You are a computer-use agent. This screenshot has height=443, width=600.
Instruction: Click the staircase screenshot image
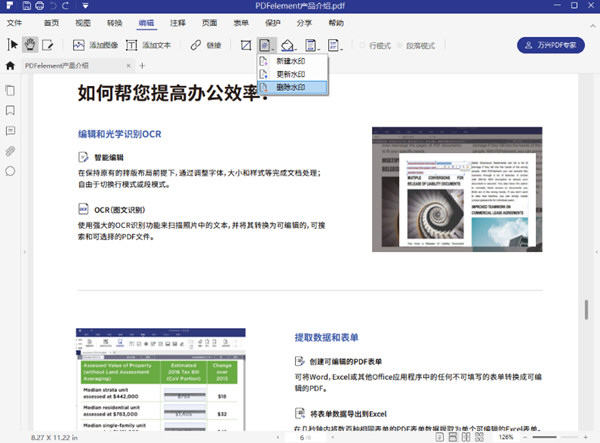click(x=457, y=189)
